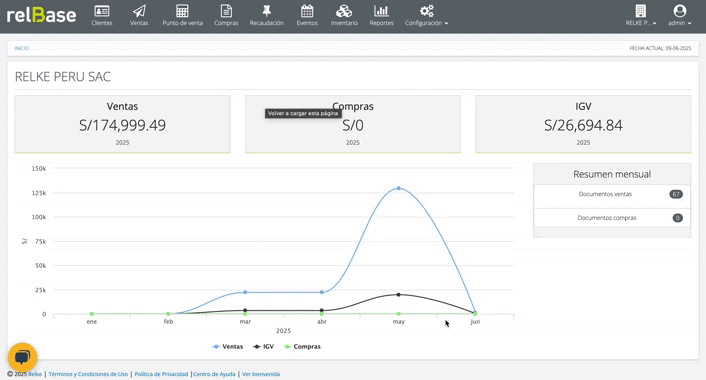Click Documentos ventas row
Screen dimensions: 706x380
pyautogui.click(x=612, y=195)
